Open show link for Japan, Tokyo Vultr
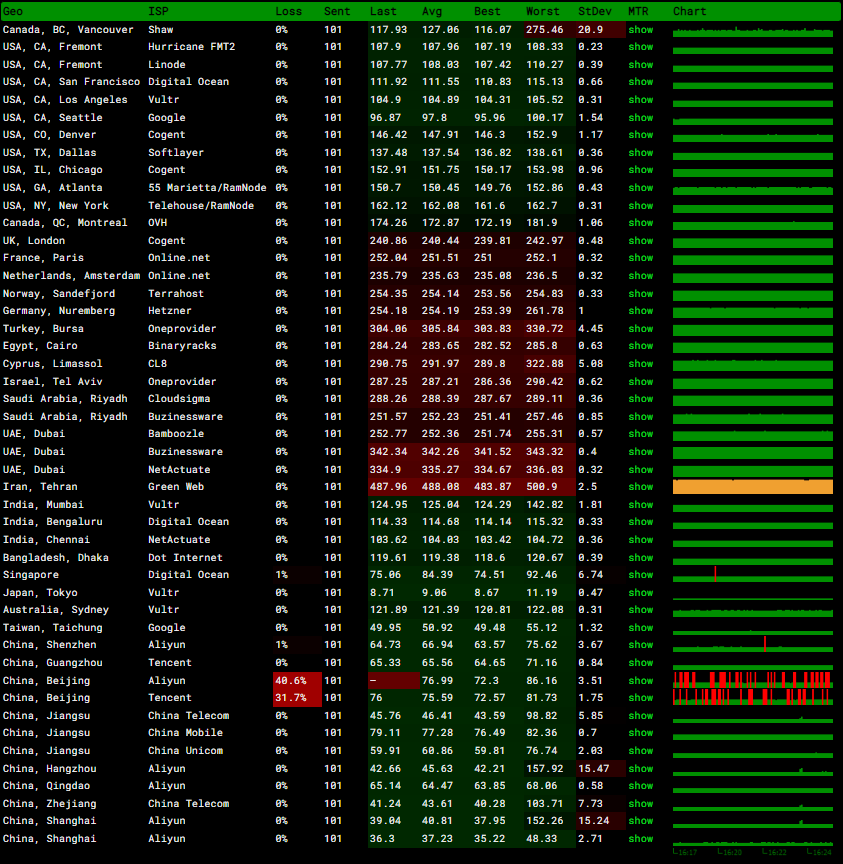 pyautogui.click(x=640, y=593)
